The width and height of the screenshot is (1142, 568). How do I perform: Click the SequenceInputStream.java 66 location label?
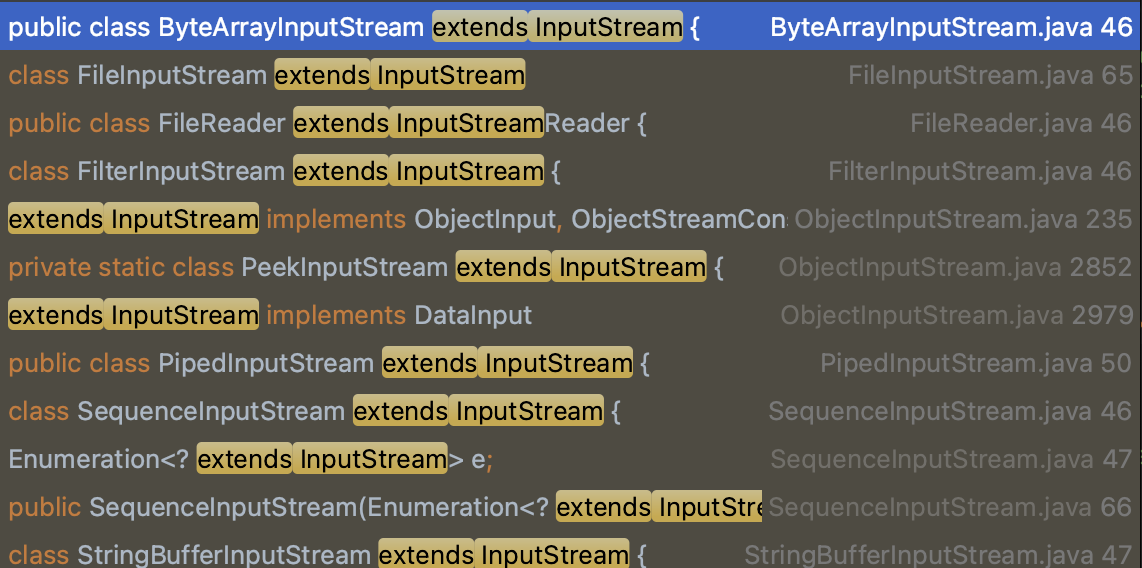[950, 507]
